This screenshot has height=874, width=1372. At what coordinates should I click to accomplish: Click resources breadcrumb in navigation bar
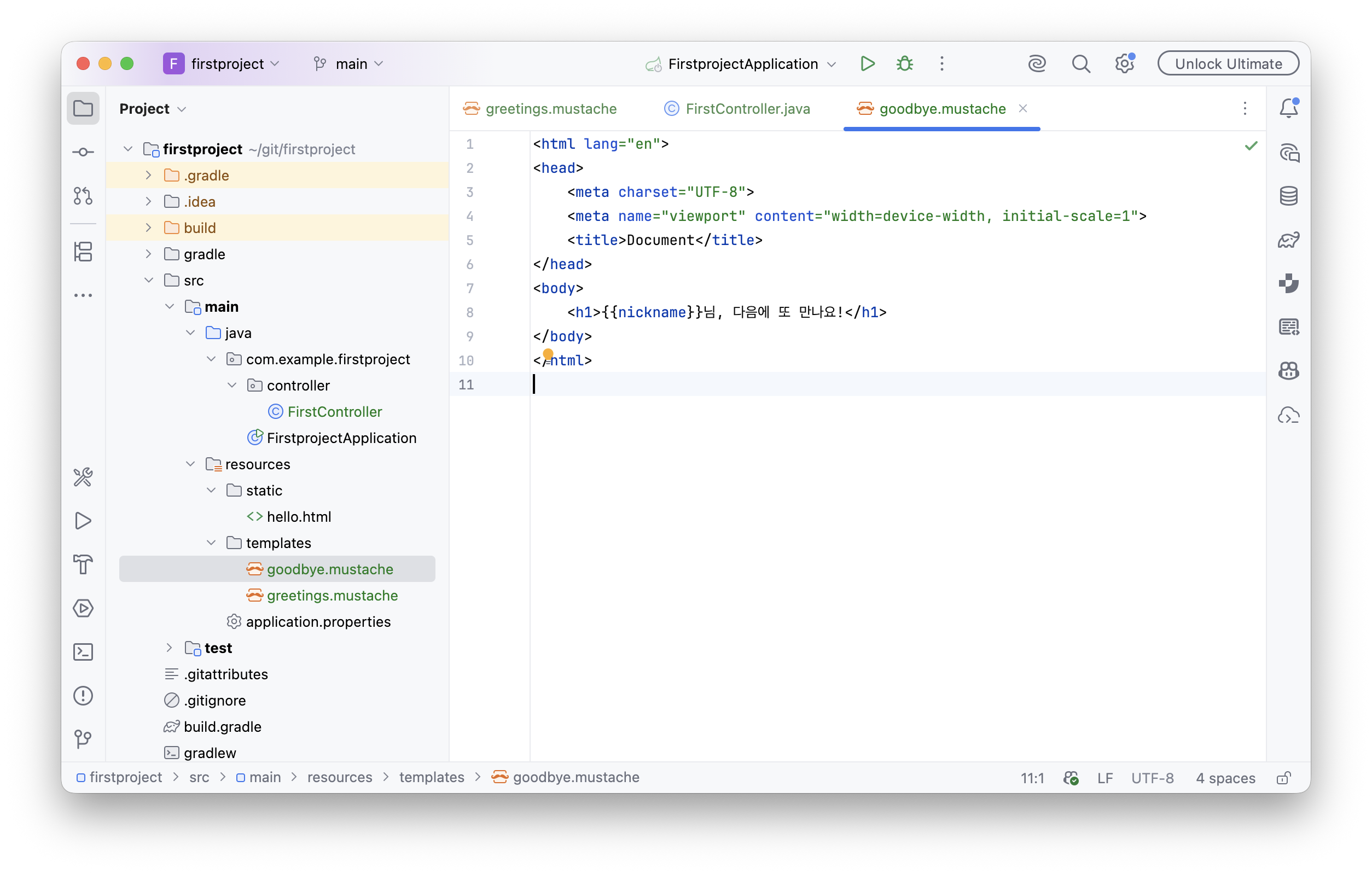340,778
